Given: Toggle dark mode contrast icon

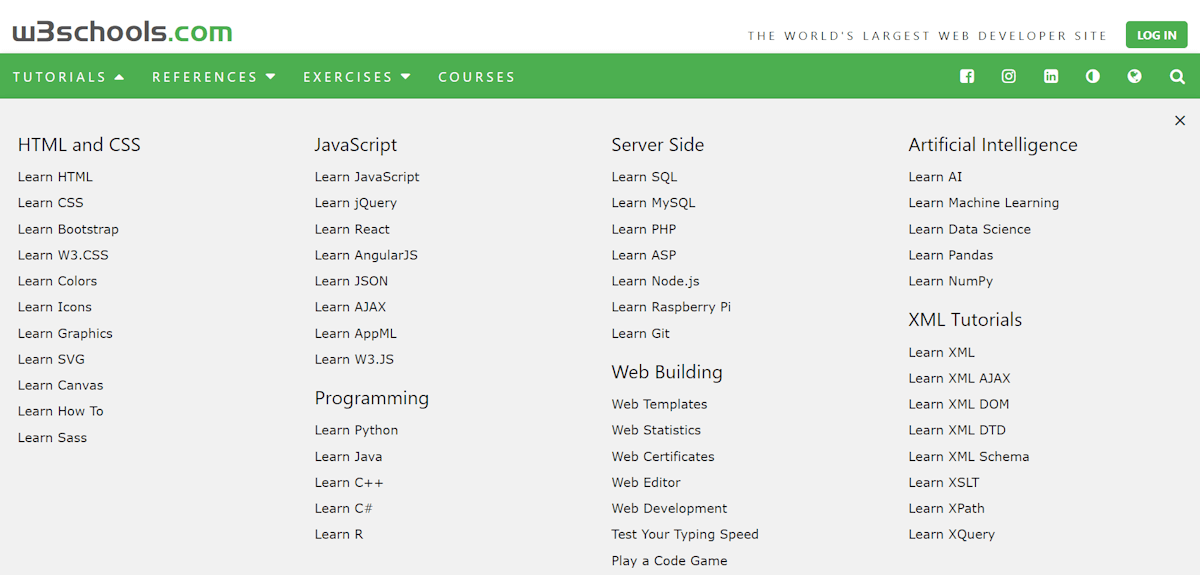Looking at the screenshot, I should click(1093, 76).
